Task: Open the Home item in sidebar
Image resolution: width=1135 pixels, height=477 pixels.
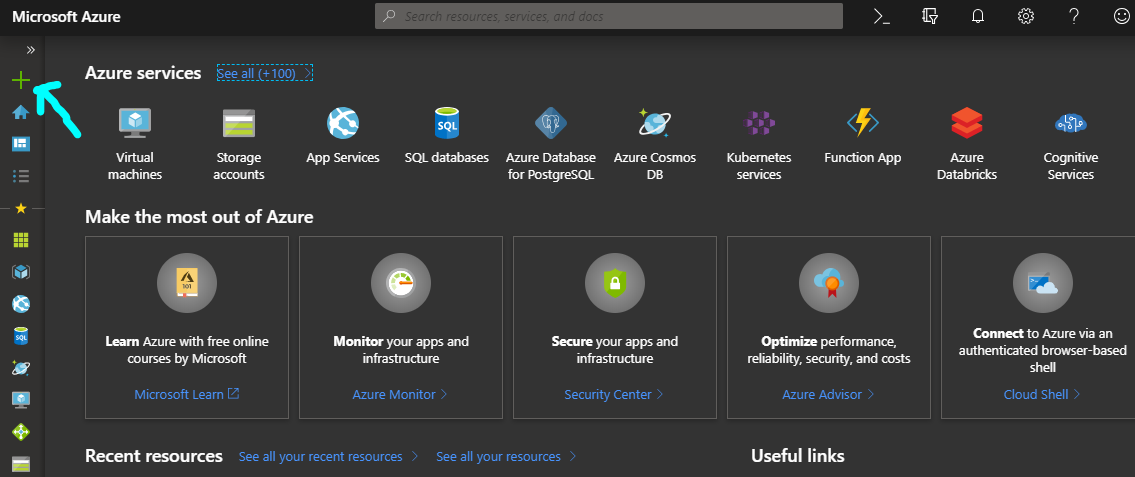Action: pyautogui.click(x=20, y=112)
